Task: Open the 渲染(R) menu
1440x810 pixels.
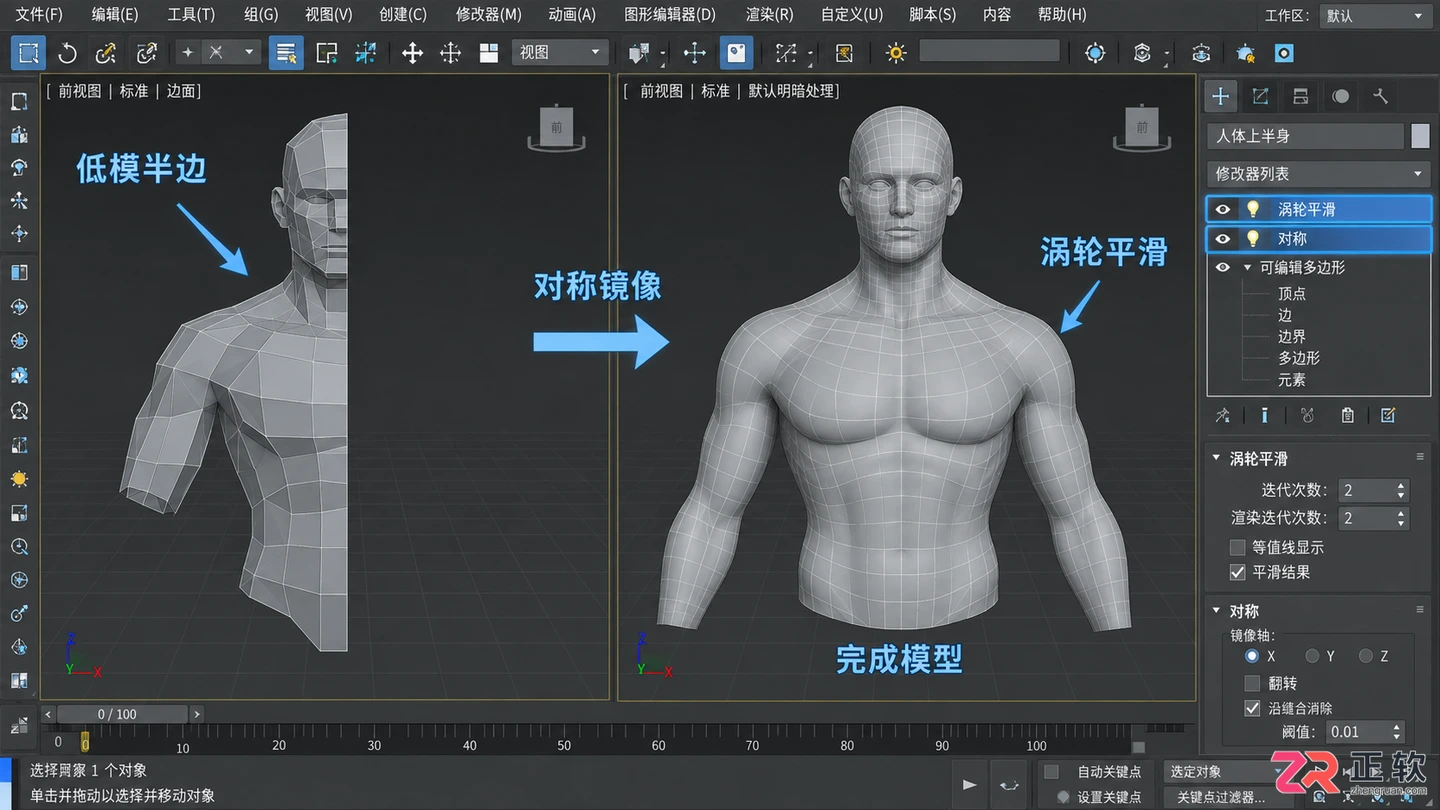Action: click(x=769, y=15)
